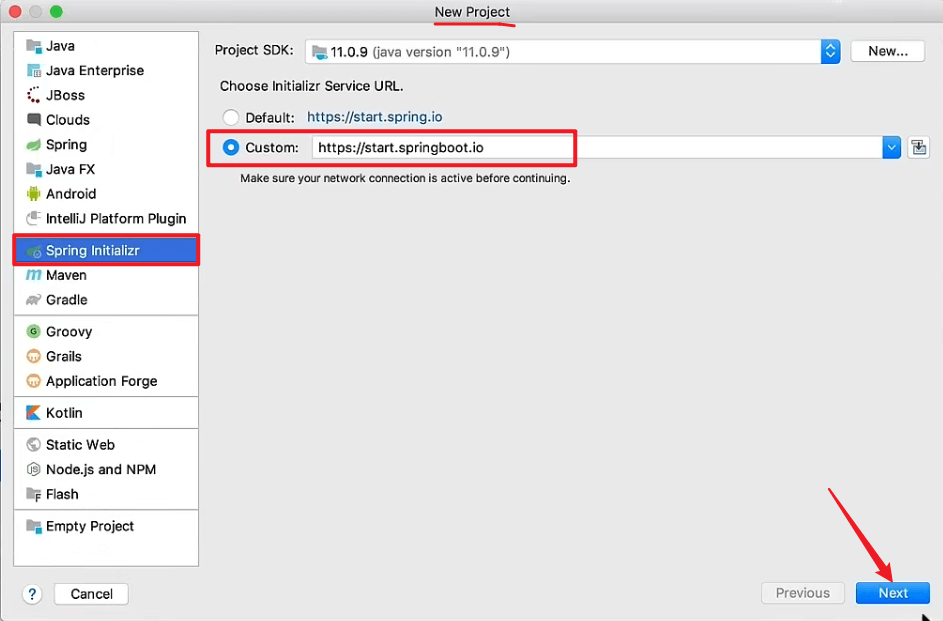
Task: Click New... SDK button
Action: [x=888, y=51]
